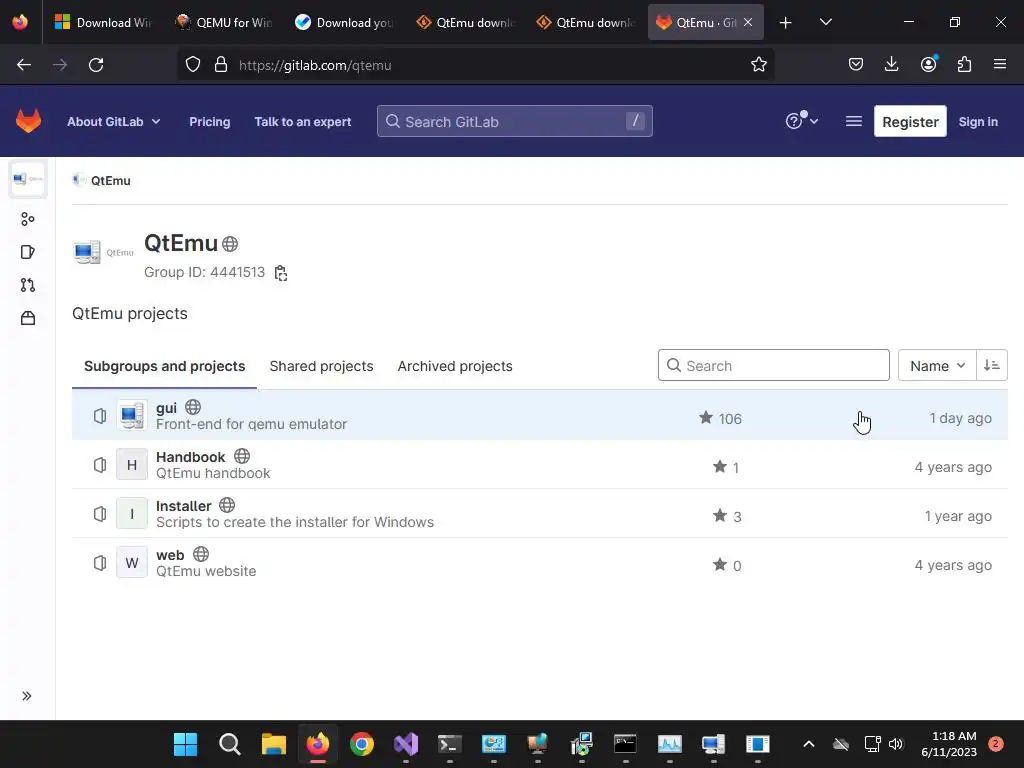Click the QtEmu breadcrumb link
This screenshot has width=1024, height=768.
point(110,181)
